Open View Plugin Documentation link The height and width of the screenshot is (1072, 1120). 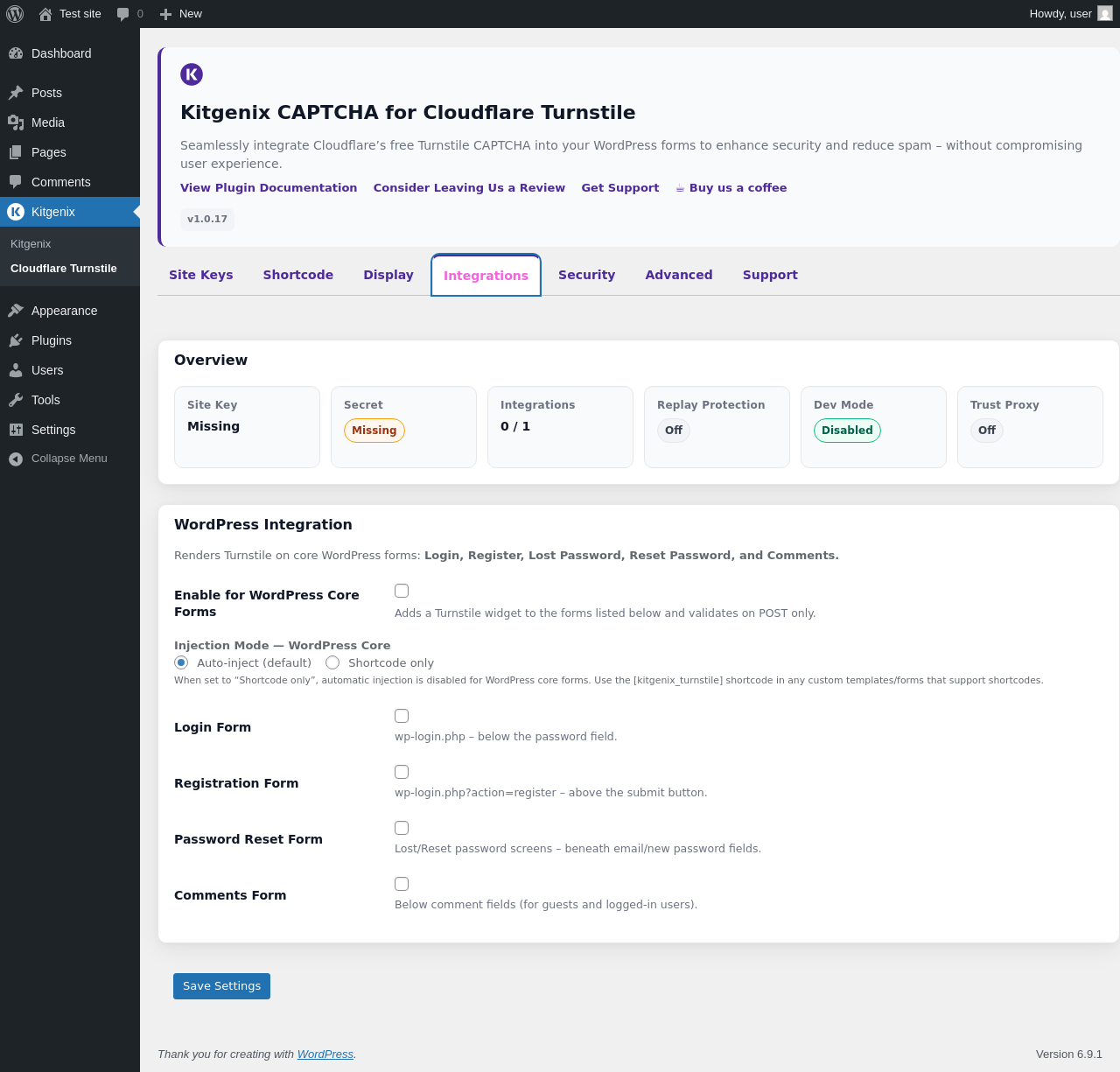(269, 188)
